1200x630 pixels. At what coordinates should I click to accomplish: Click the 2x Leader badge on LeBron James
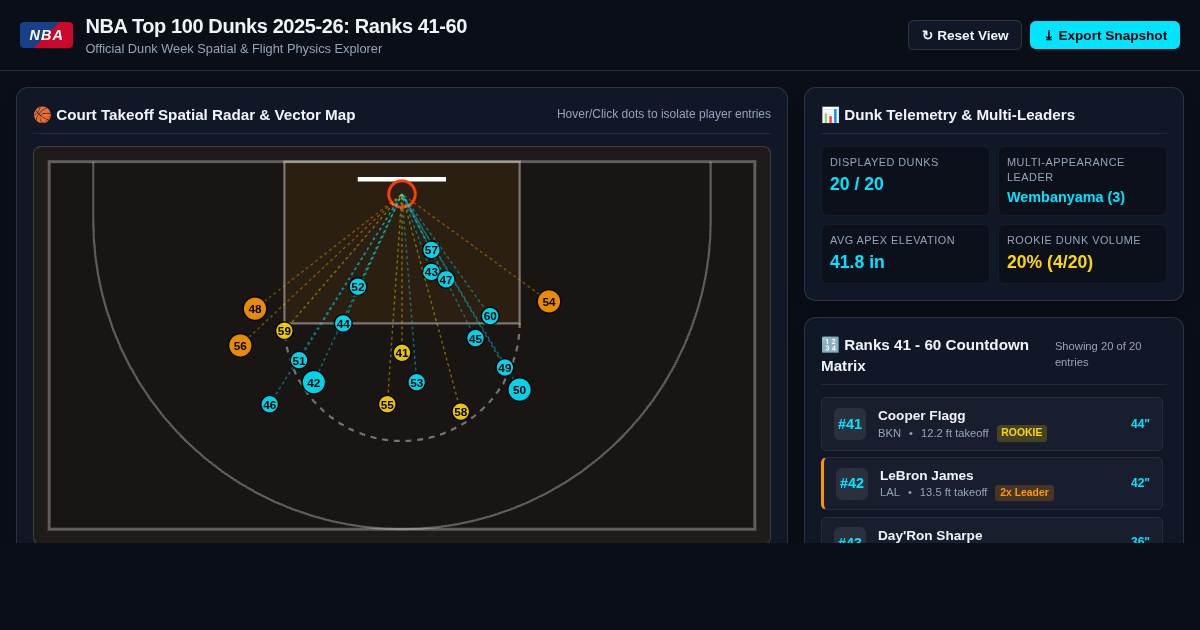pyautogui.click(x=1024, y=493)
